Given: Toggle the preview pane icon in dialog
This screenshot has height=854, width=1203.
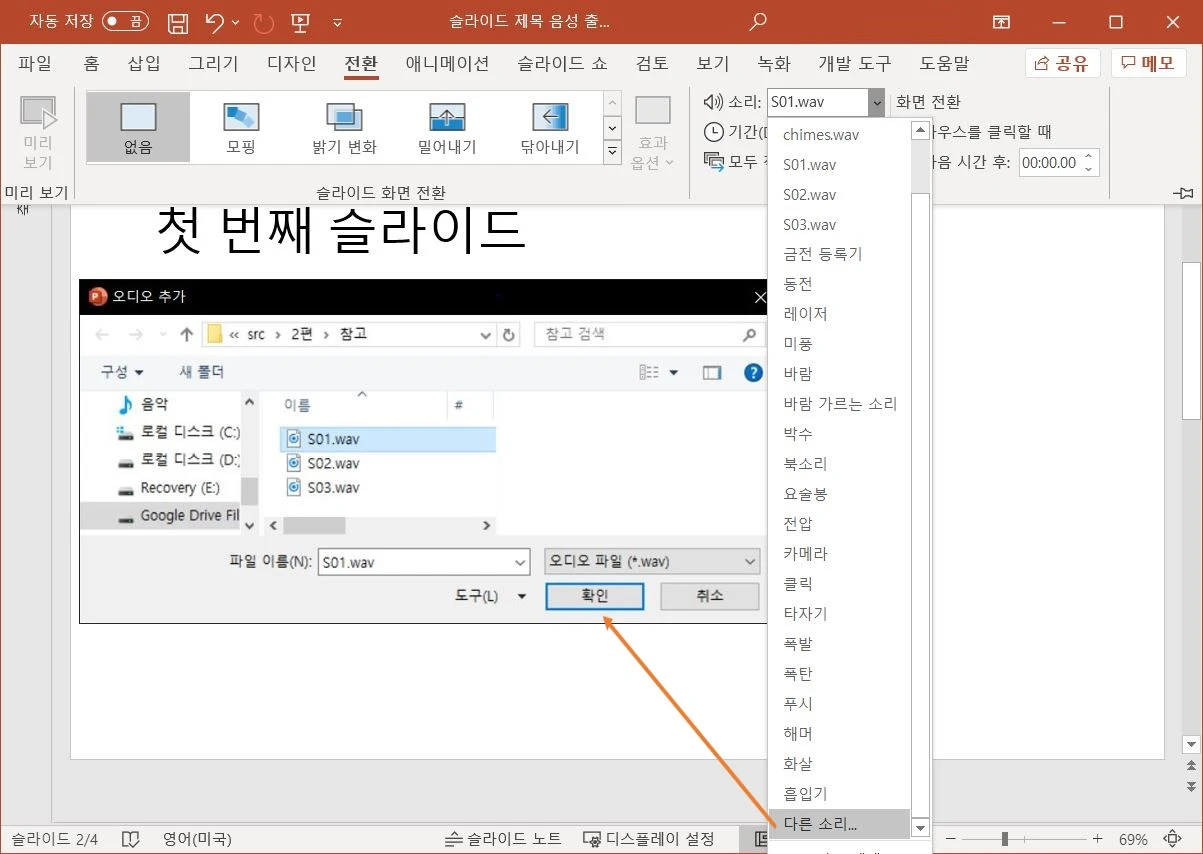Looking at the screenshot, I should [712, 372].
